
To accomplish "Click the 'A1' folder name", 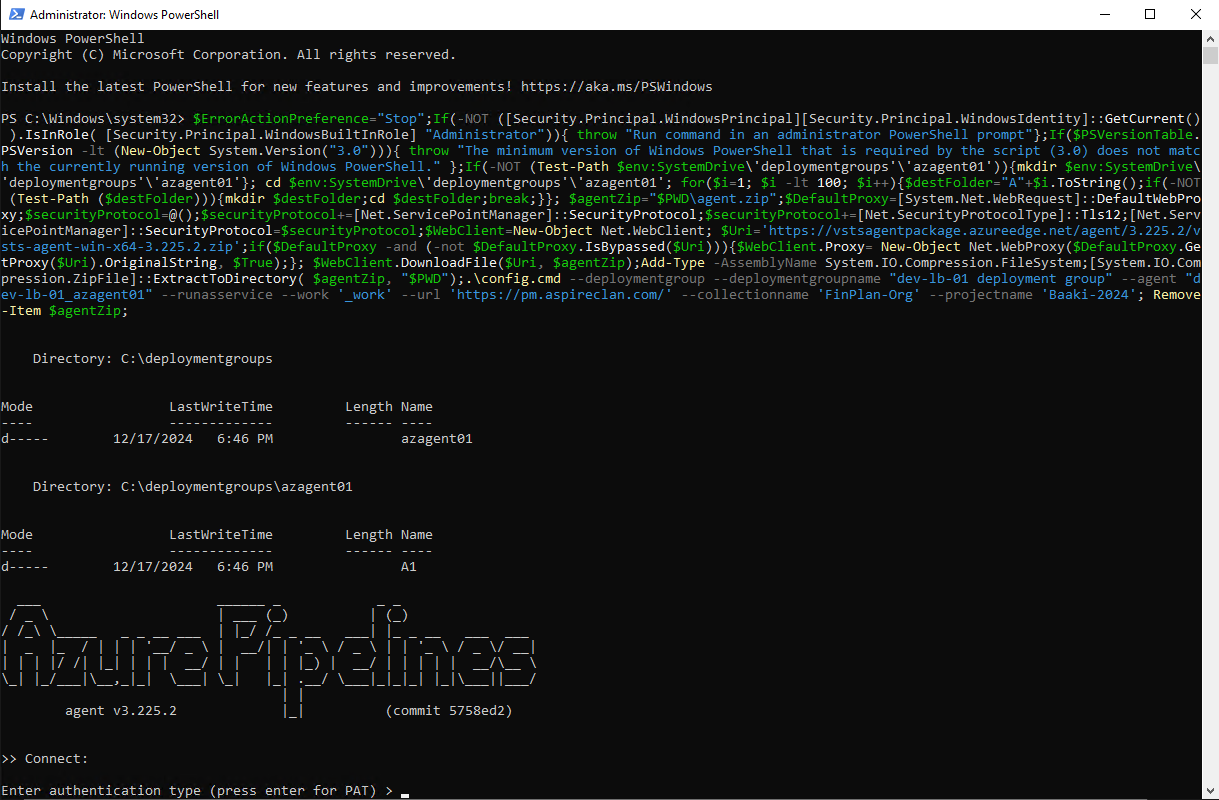I will click(409, 567).
